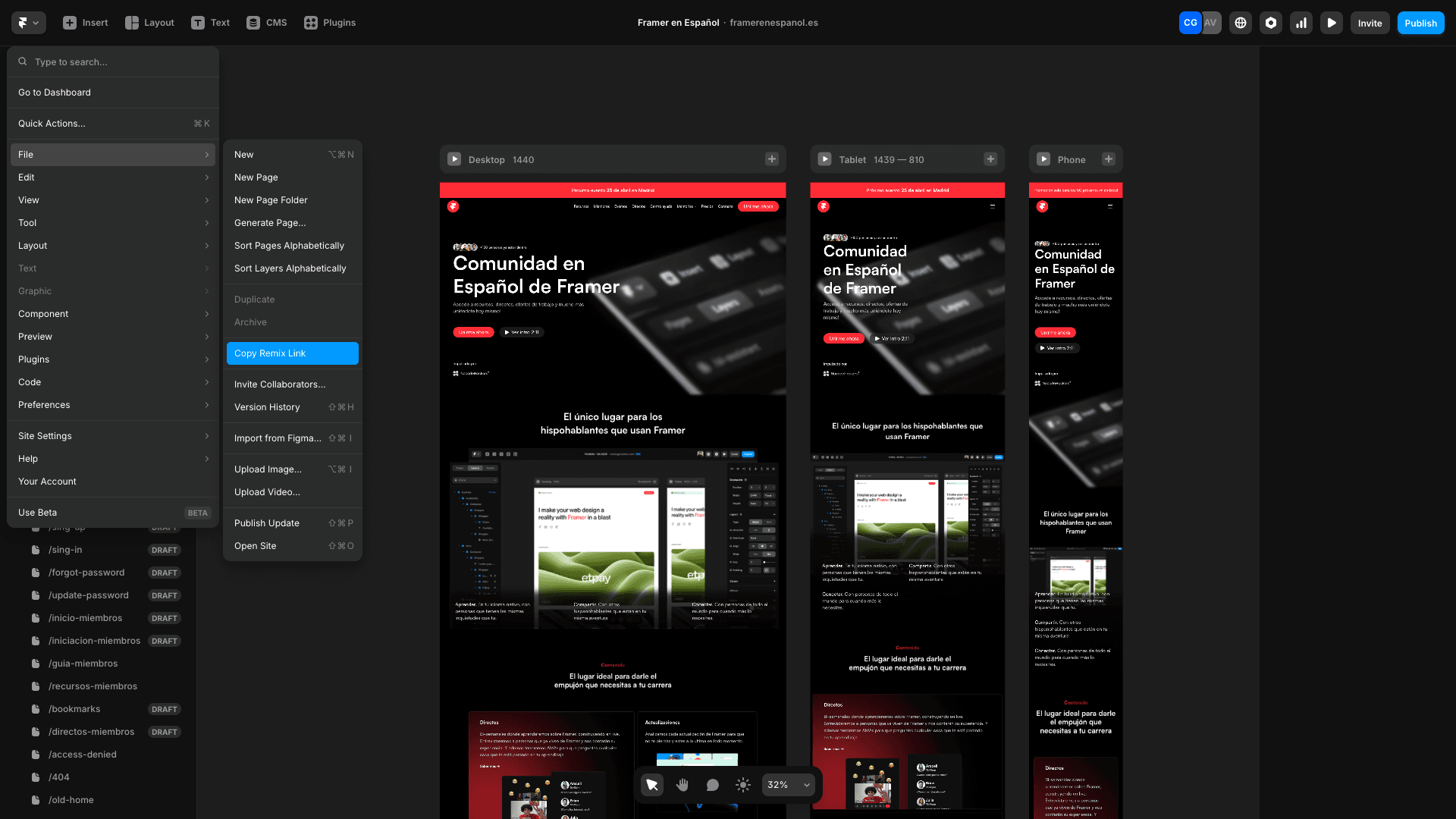Expand the View submenu
1456x819 pixels.
tap(113, 200)
